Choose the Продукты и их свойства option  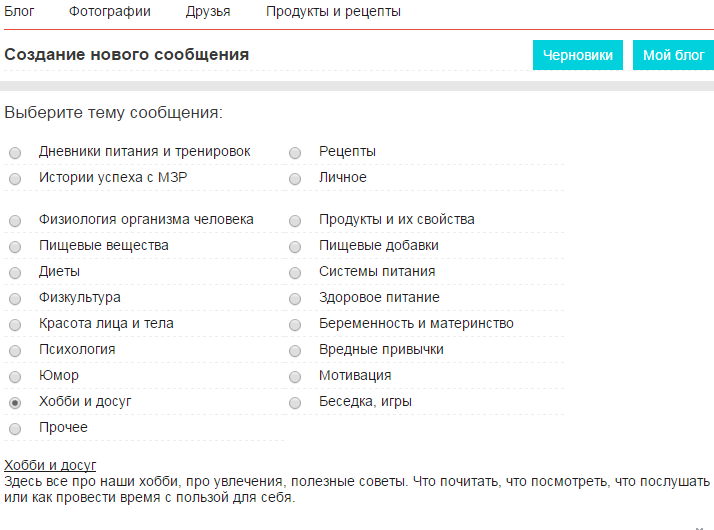(295, 221)
